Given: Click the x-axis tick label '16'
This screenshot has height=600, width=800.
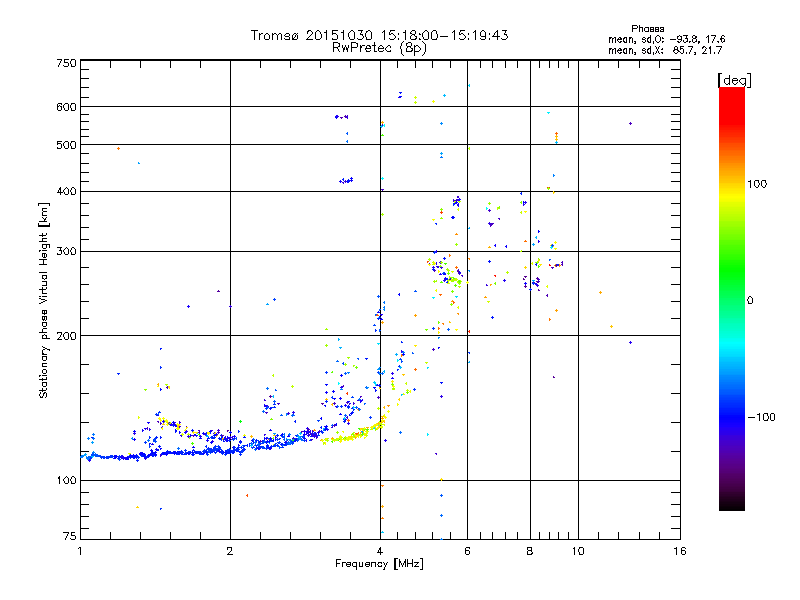Looking at the screenshot, I should point(680,551).
